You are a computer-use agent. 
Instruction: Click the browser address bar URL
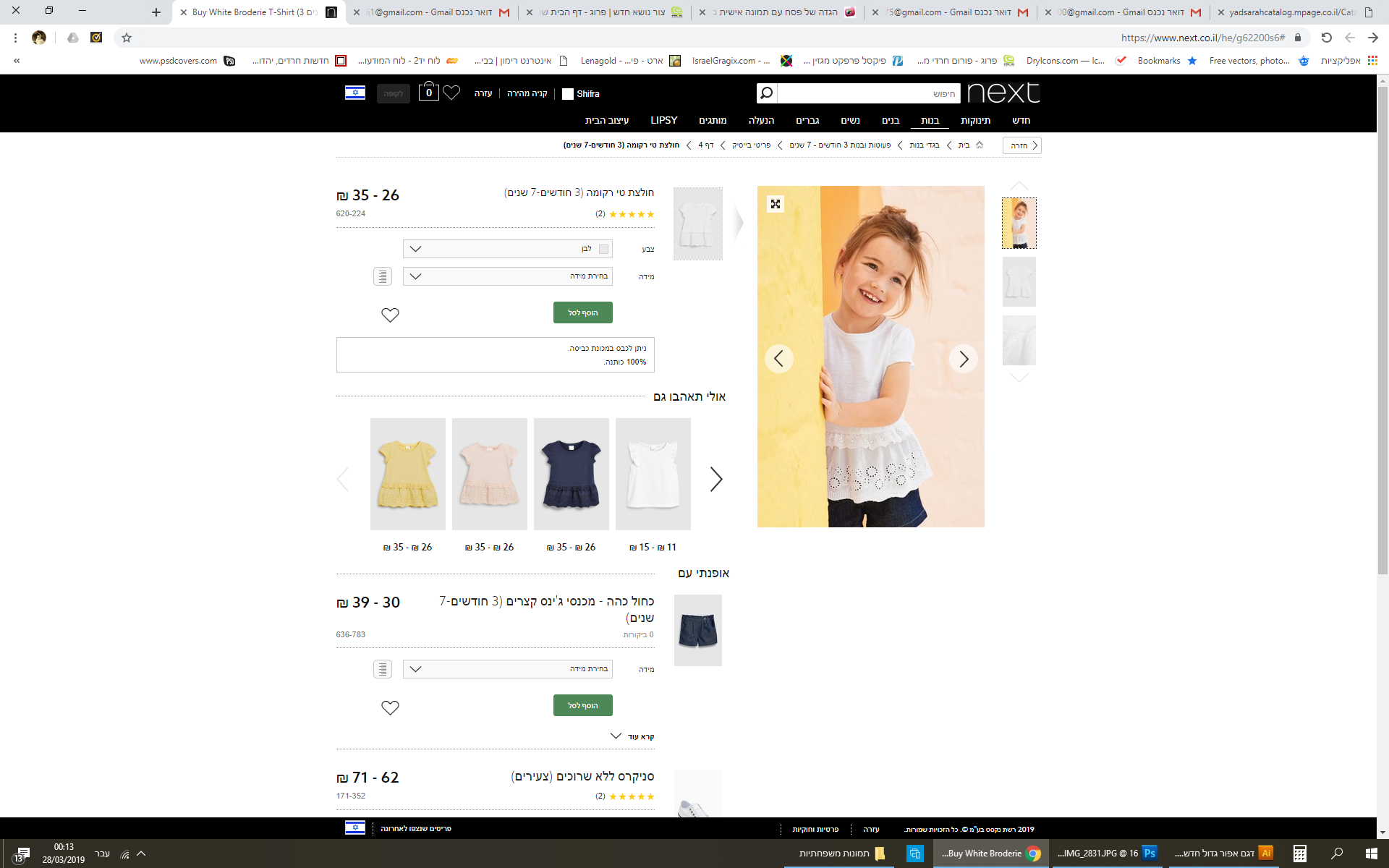pos(1202,38)
